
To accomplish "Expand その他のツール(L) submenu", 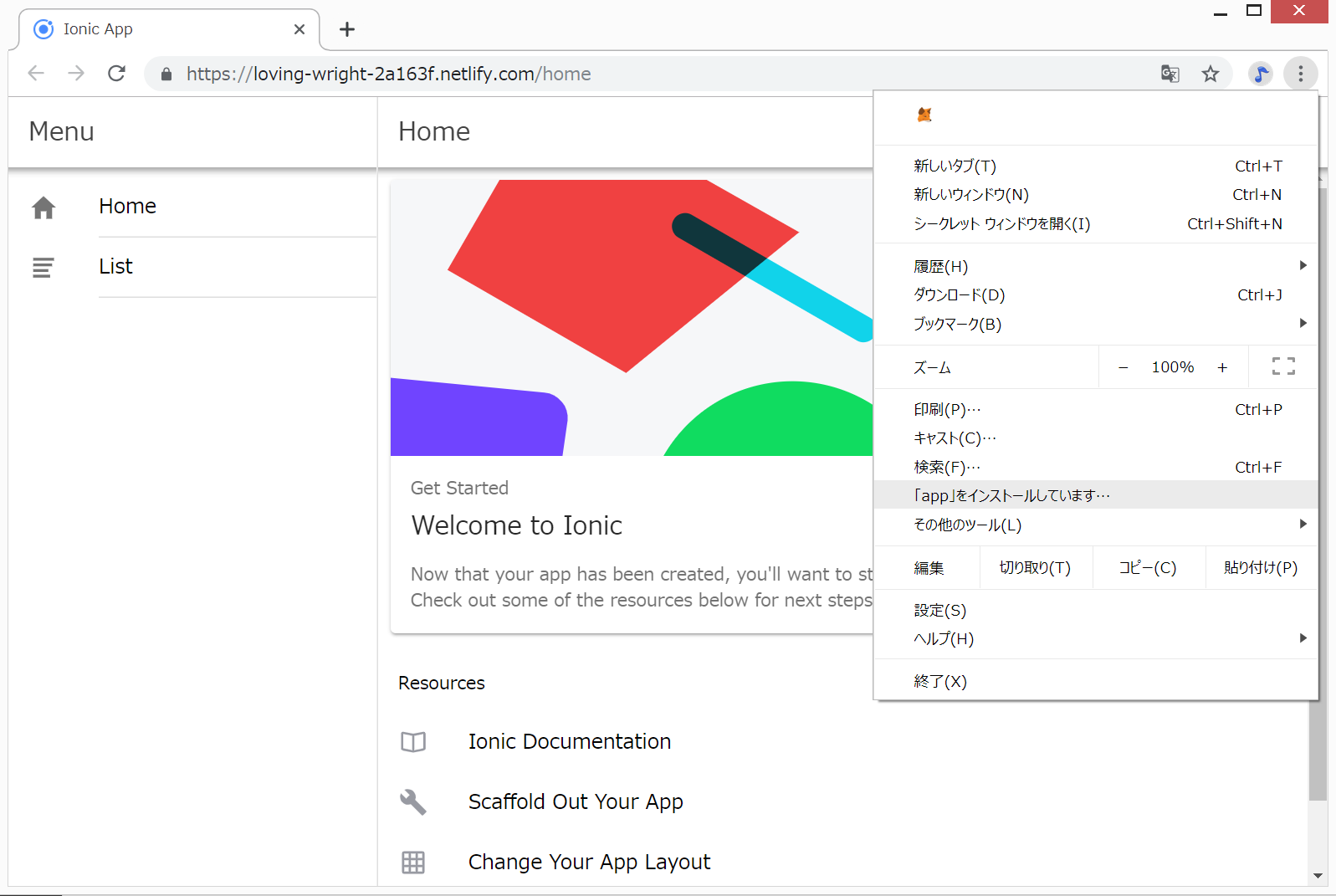I will [1096, 525].
